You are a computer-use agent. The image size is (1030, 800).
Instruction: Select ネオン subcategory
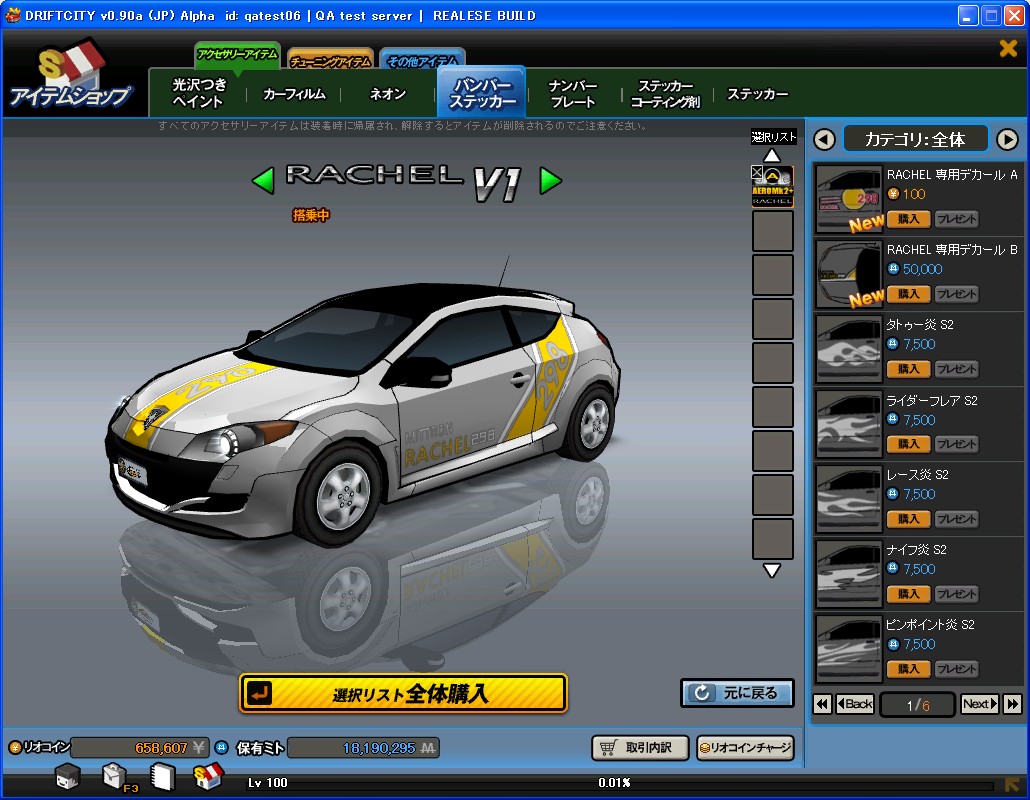(x=388, y=94)
